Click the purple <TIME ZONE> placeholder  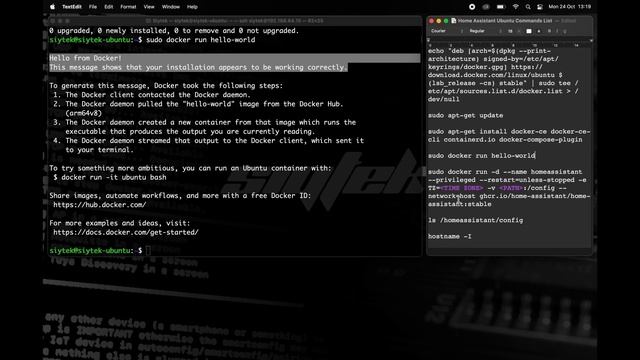click(x=462, y=188)
